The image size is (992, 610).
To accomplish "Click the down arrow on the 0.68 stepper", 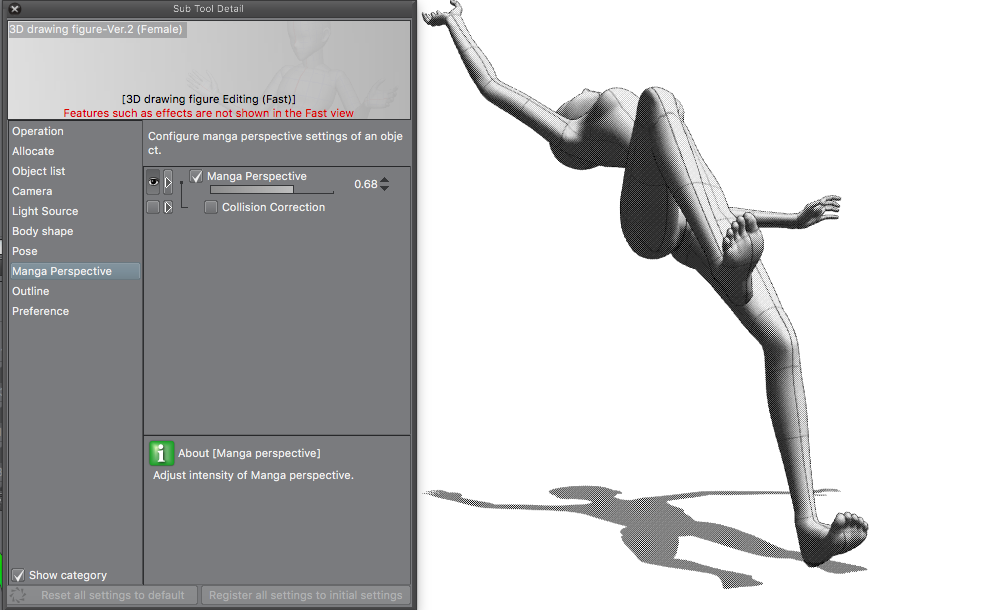I will (385, 188).
